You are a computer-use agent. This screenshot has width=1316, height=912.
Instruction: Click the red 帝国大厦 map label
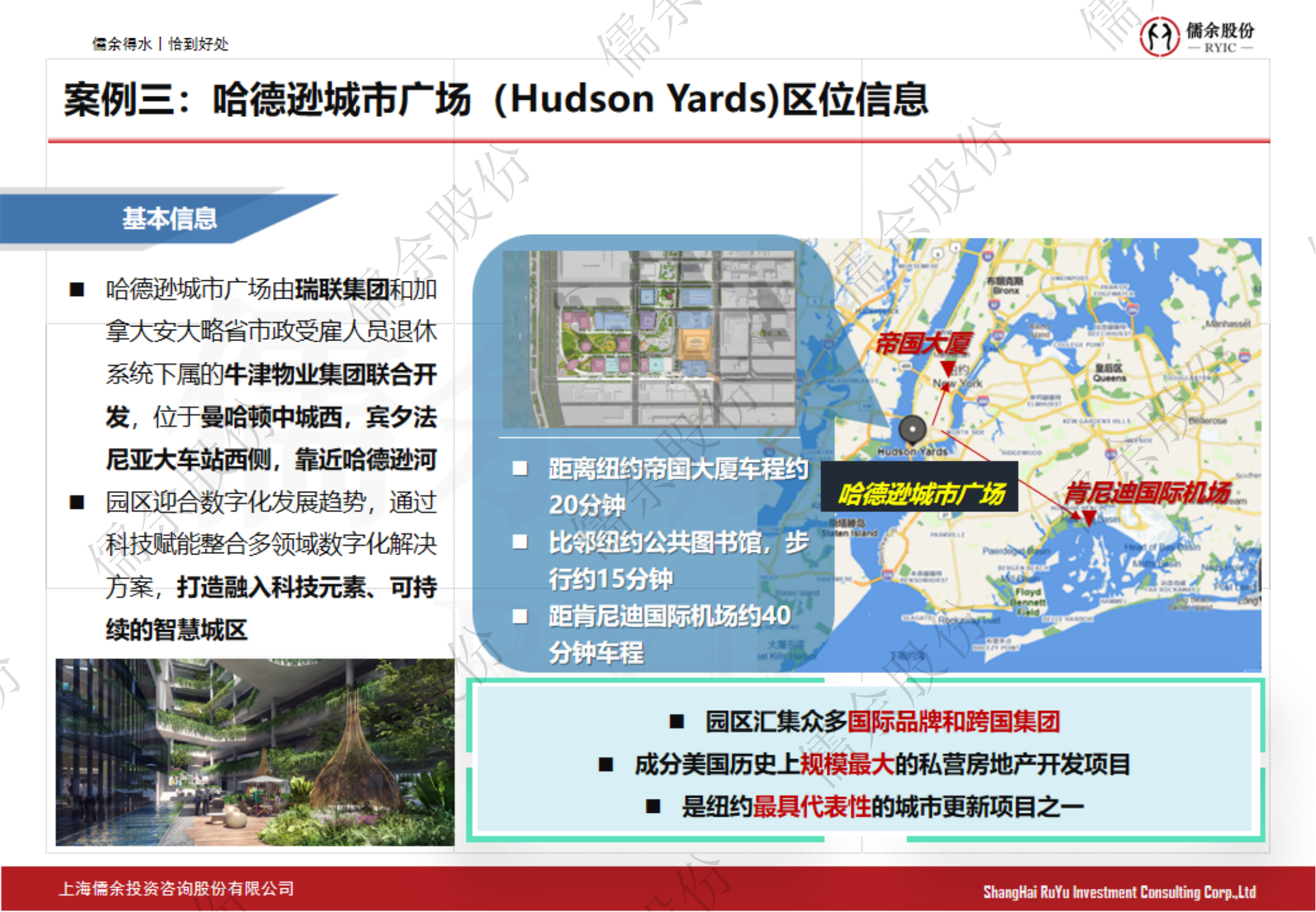pos(923,344)
